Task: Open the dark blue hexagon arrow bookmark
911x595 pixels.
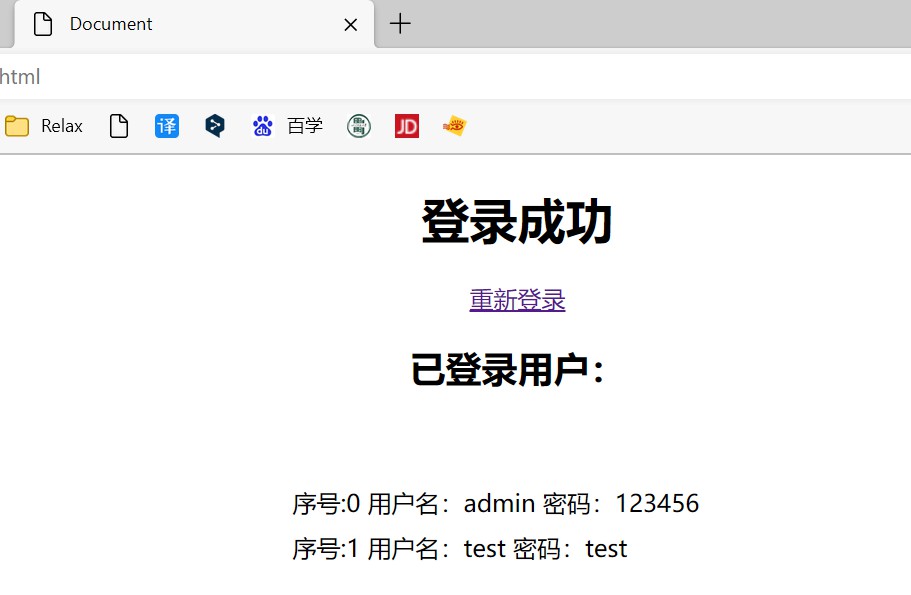Action: (214, 126)
